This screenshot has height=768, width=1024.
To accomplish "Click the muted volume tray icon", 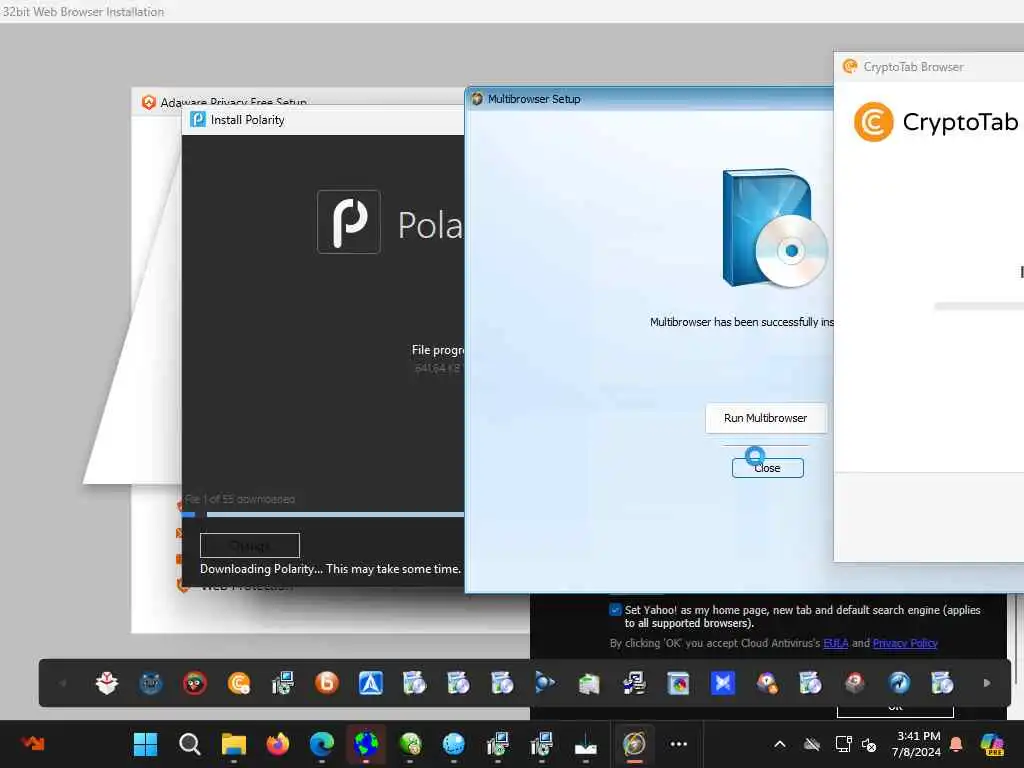I will point(869,744).
